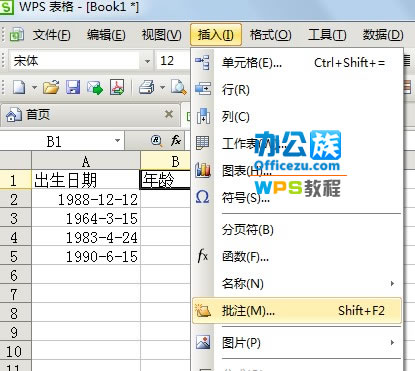Open the 文件(F) menu
The image size is (415, 371).
51,35
